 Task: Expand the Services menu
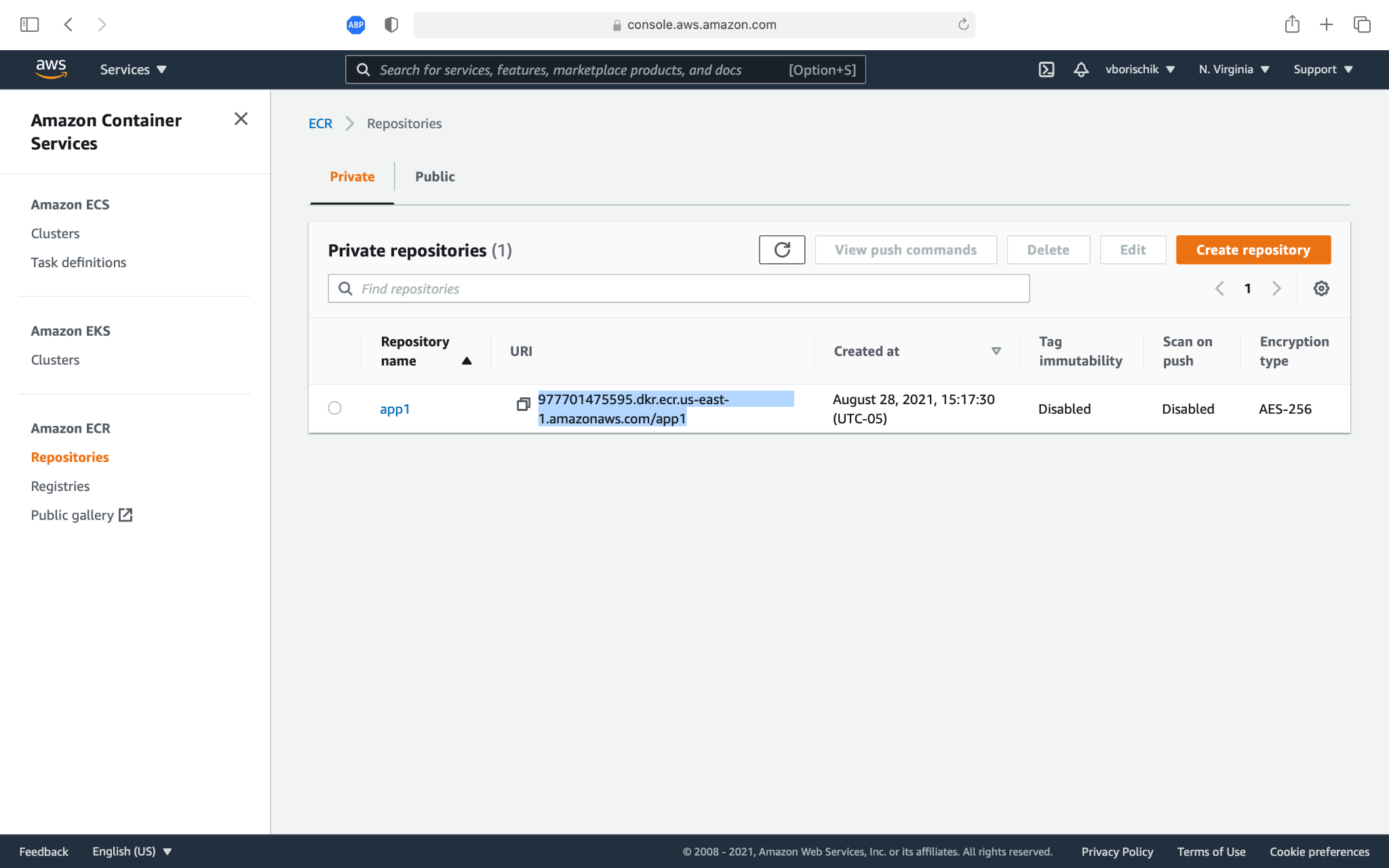(133, 69)
